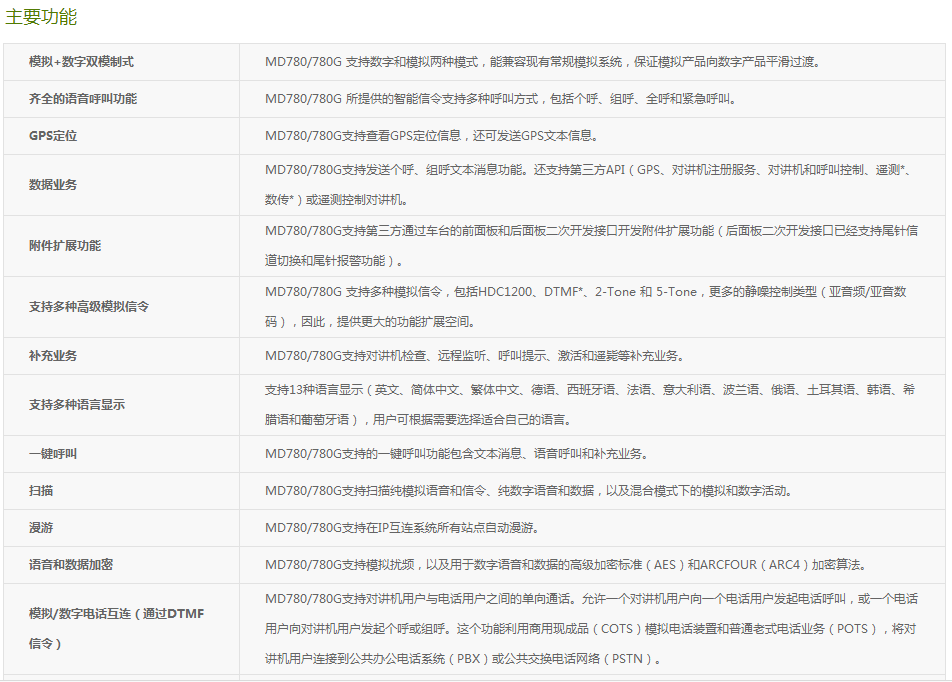
Task: Select the 补充业务 row label
Action: pos(53,356)
